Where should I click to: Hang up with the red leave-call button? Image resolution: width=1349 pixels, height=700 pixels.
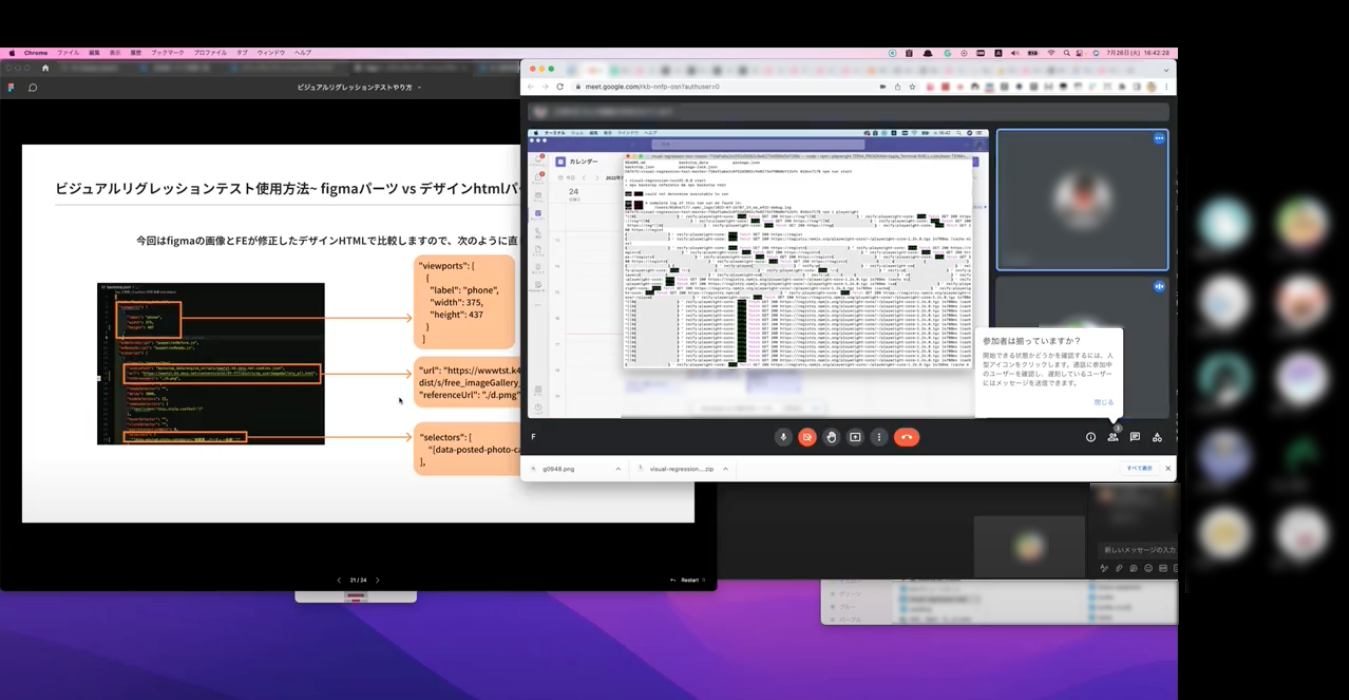907,437
